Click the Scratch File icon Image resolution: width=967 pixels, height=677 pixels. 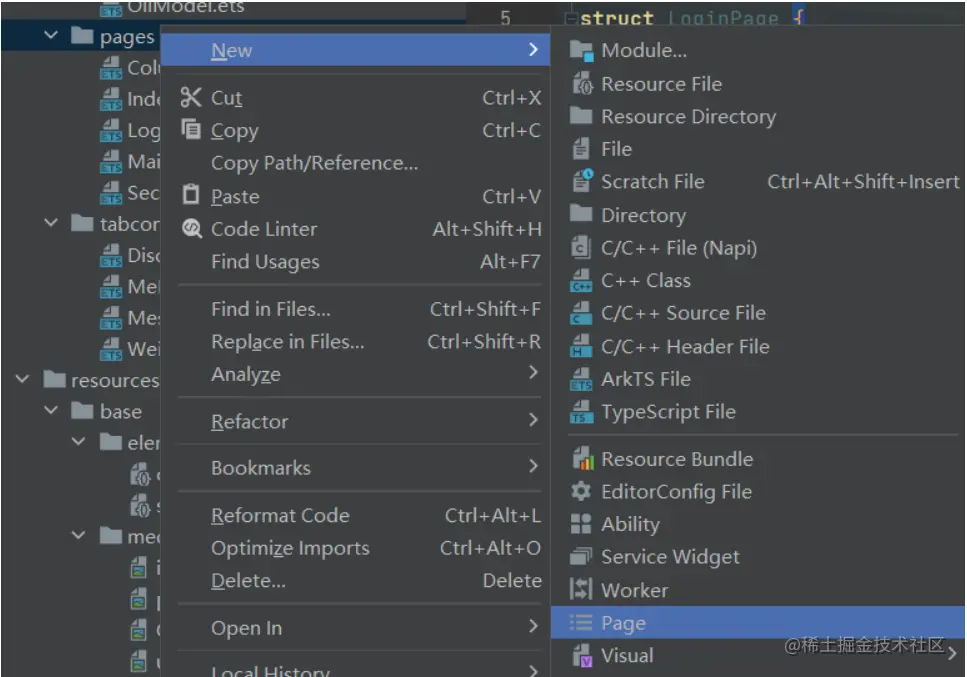[x=581, y=182]
